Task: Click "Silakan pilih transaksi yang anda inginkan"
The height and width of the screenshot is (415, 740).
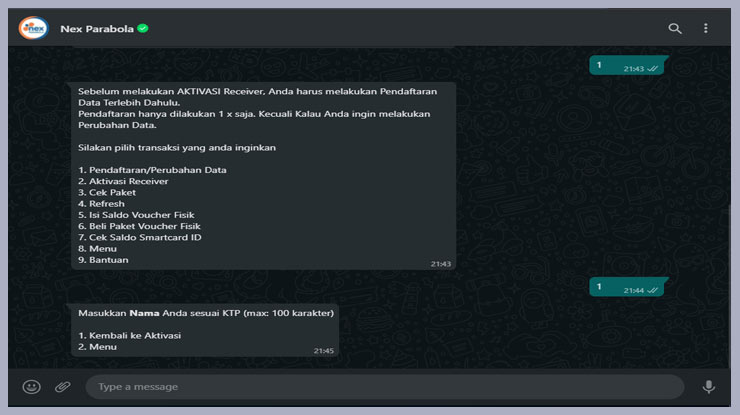Action: point(177,148)
